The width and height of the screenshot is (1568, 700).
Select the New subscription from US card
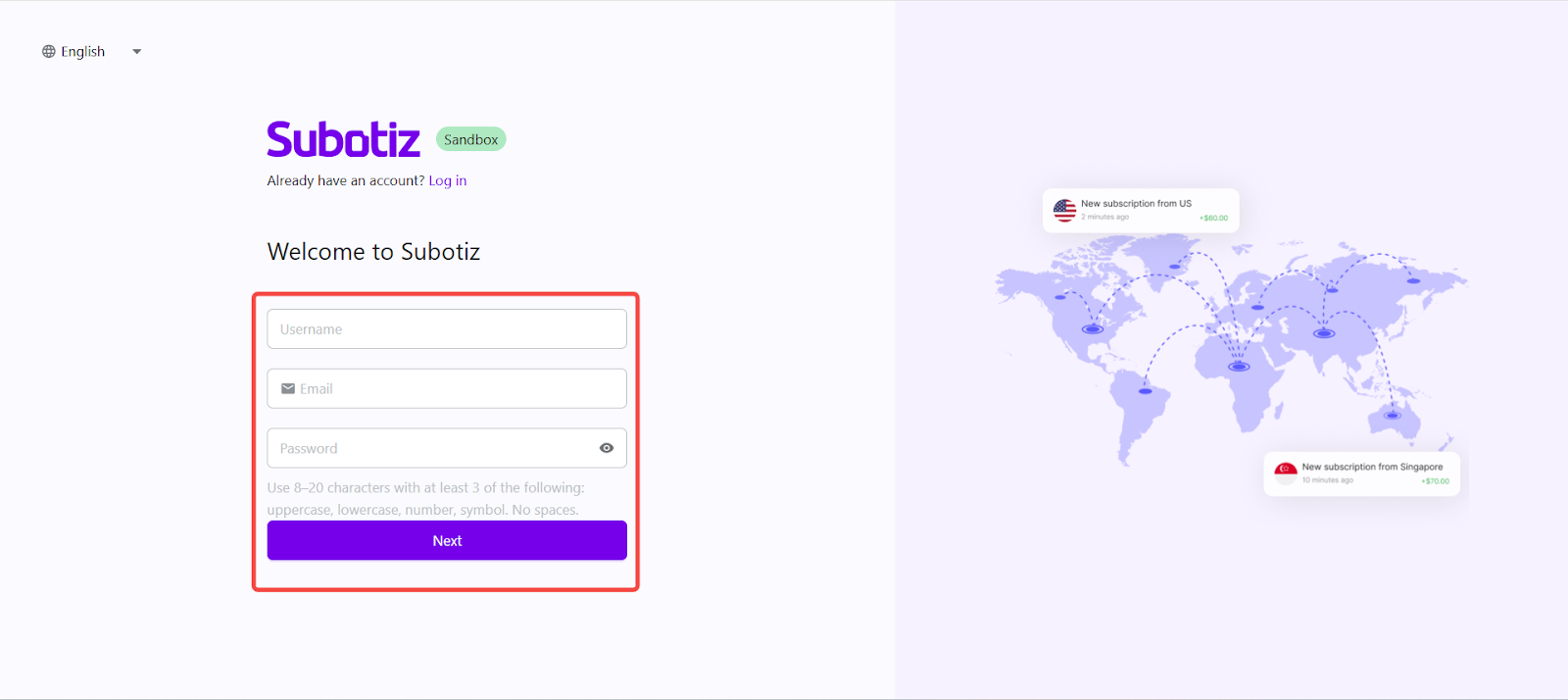(x=1141, y=210)
